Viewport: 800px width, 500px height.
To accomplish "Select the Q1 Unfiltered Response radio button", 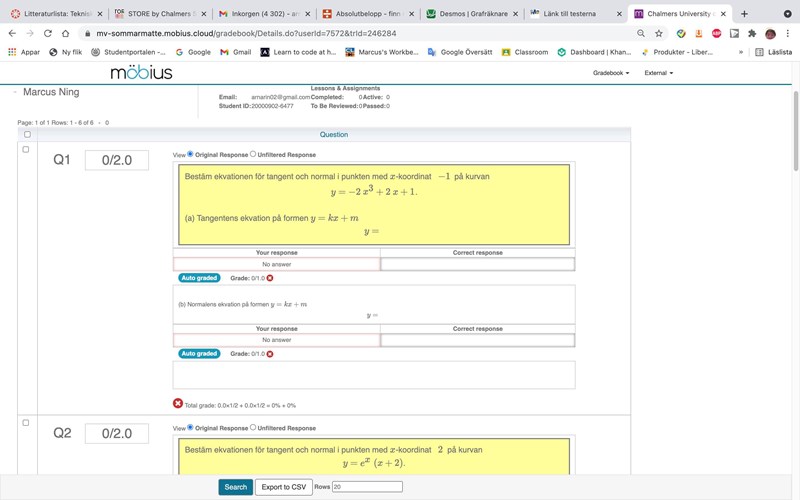I will coord(253,155).
